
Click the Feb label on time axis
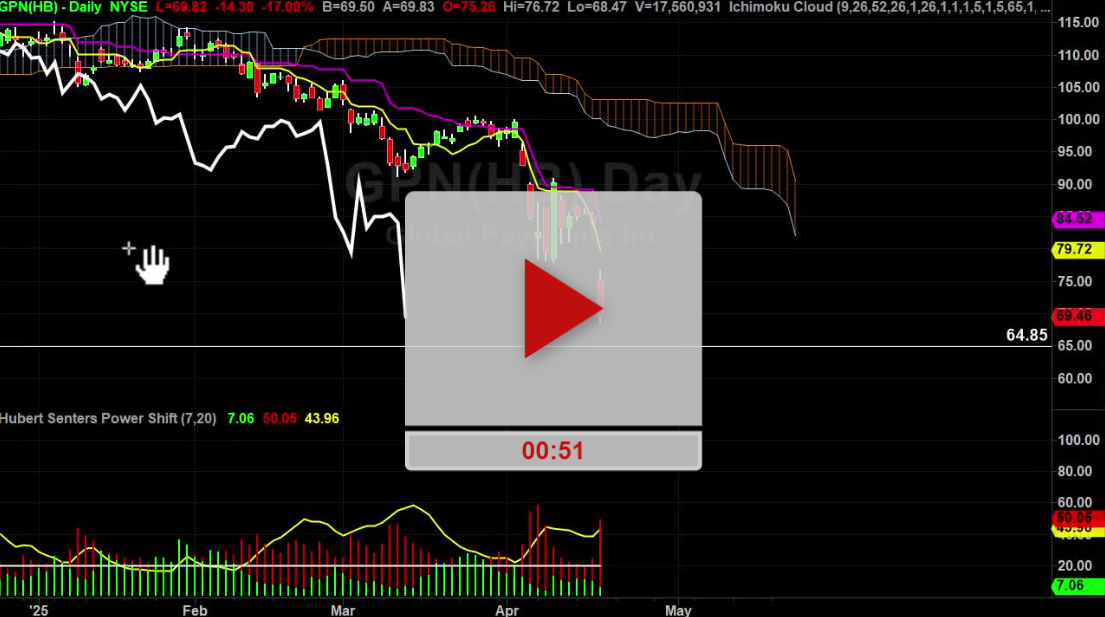pos(195,610)
